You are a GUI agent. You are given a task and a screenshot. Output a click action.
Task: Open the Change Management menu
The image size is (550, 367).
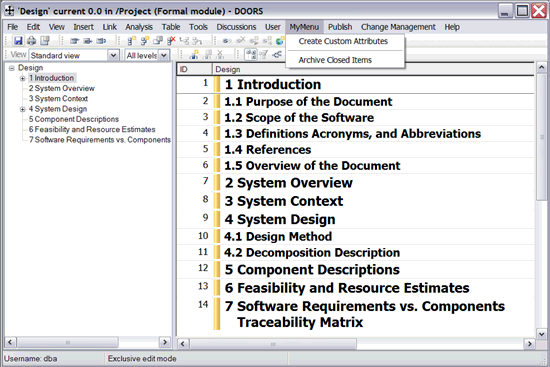(x=398, y=27)
